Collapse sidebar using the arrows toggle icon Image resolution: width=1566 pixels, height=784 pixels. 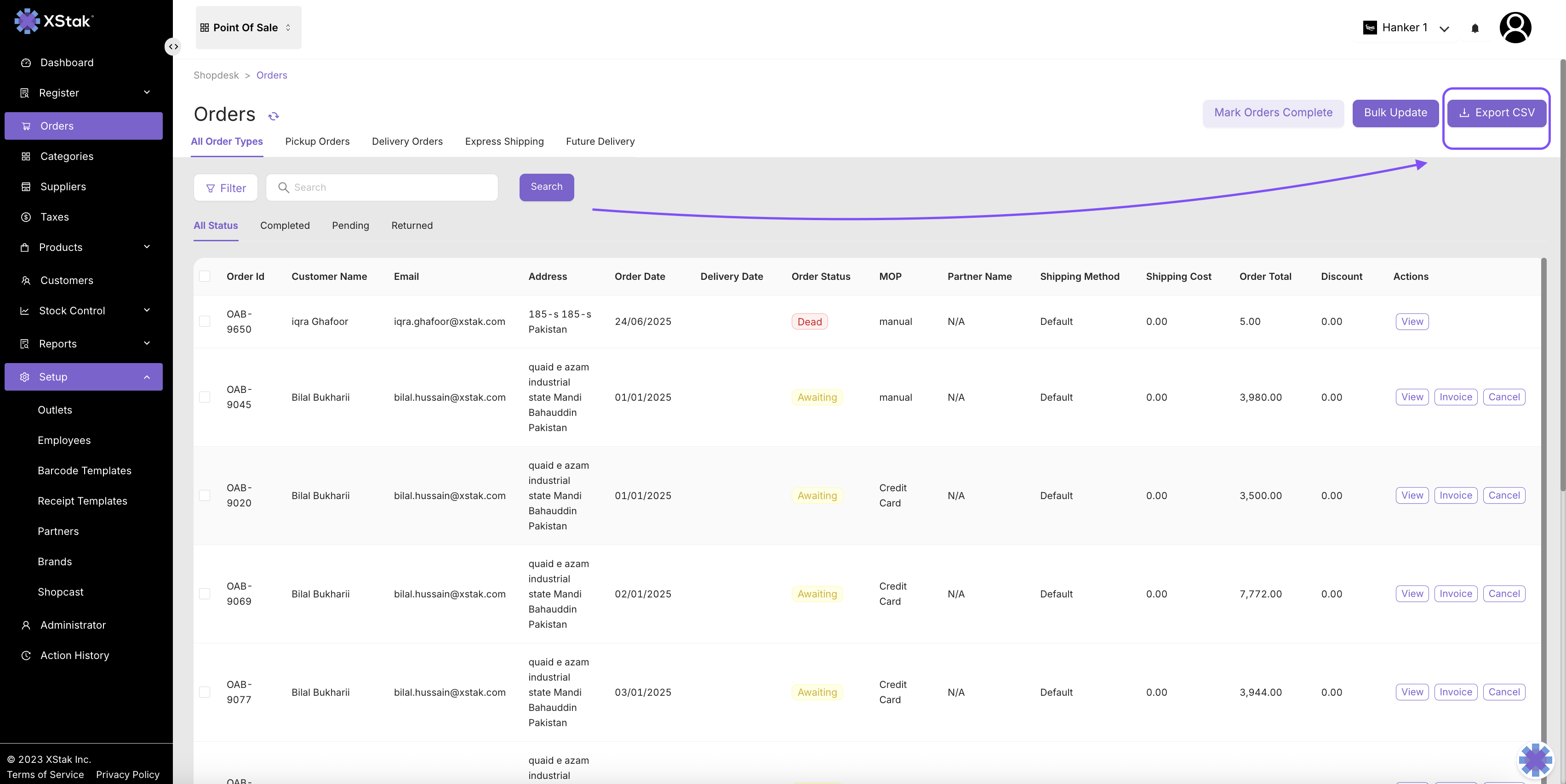(173, 46)
